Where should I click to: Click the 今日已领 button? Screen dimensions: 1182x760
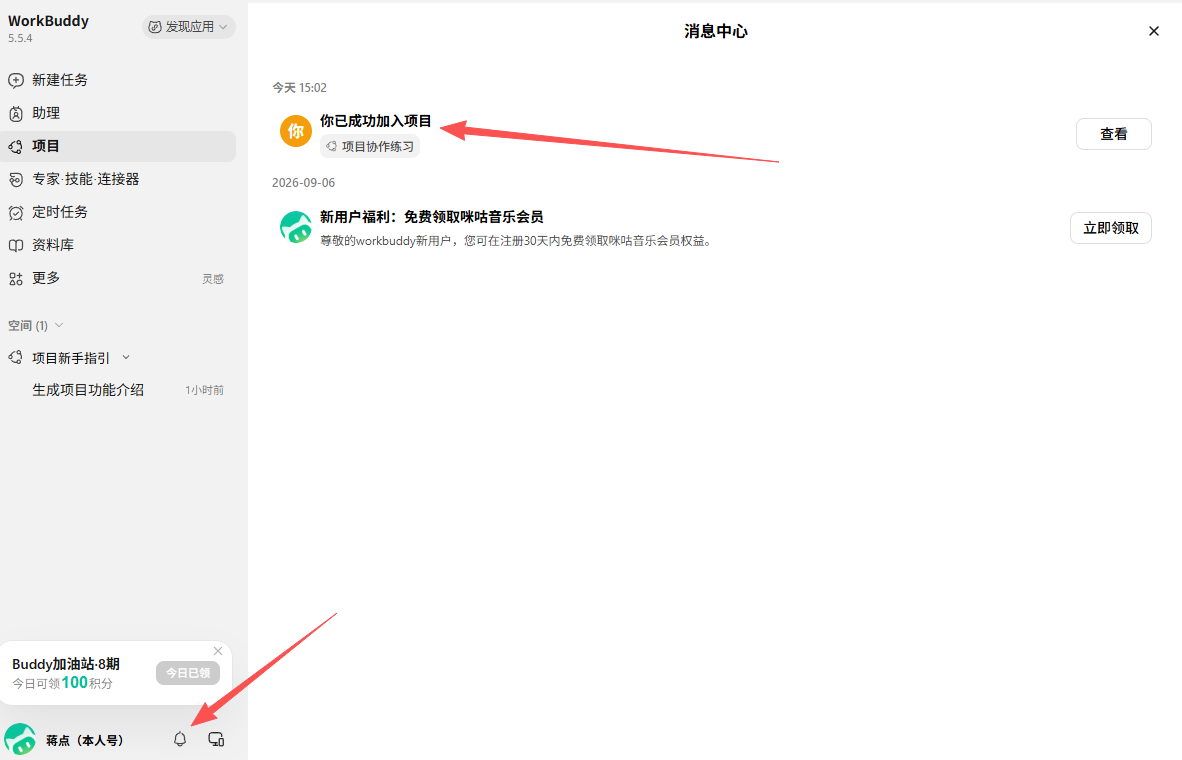pyautogui.click(x=188, y=673)
